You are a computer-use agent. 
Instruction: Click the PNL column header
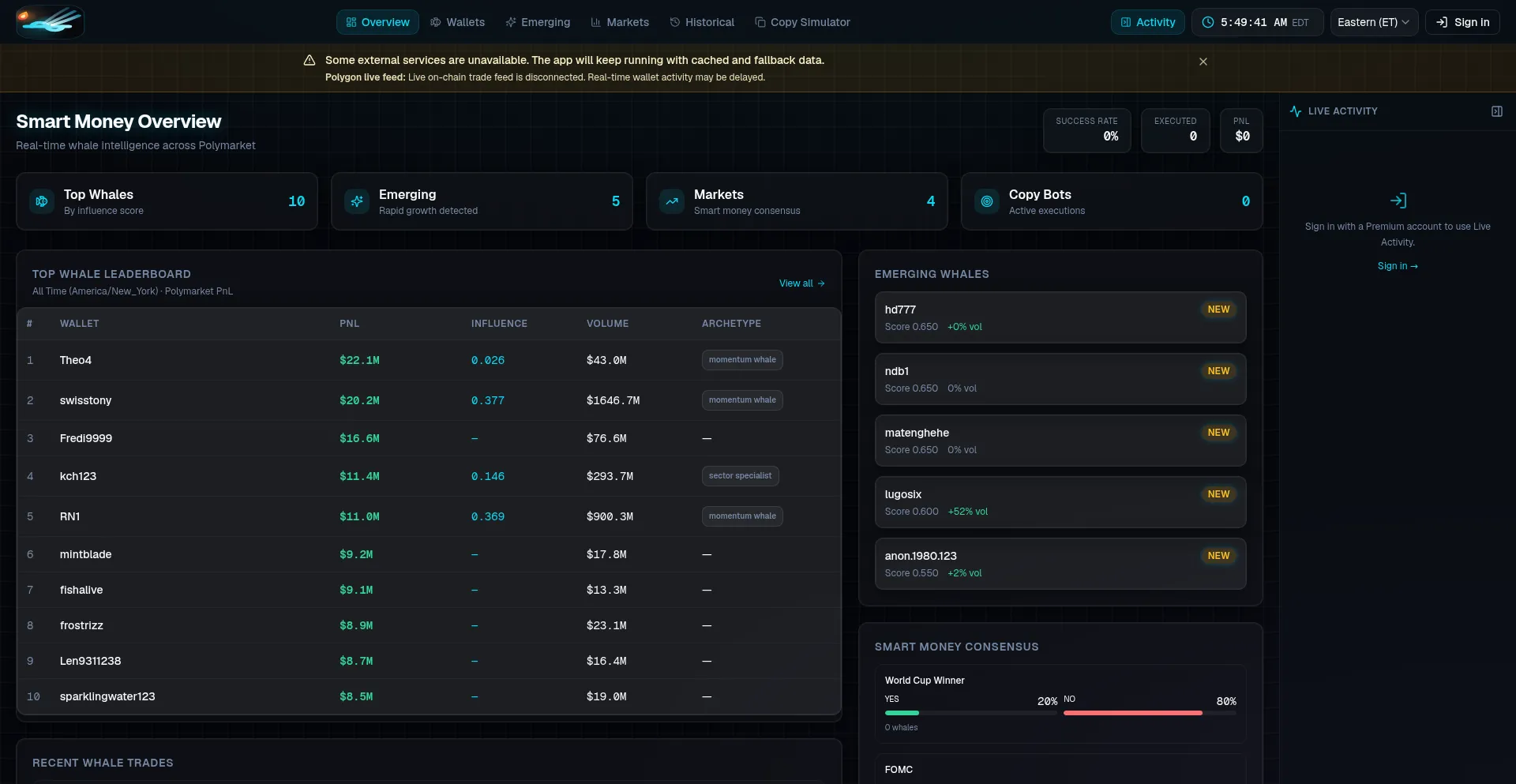(x=349, y=324)
